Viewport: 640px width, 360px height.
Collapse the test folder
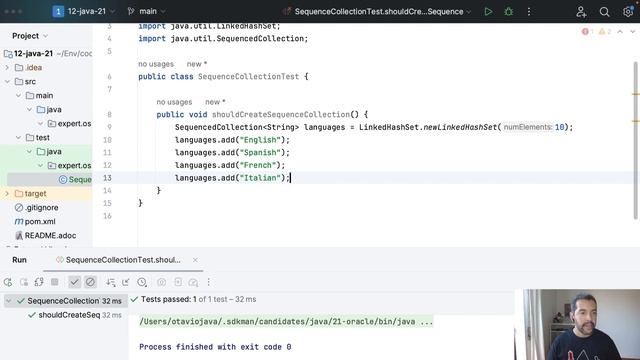[18, 138]
